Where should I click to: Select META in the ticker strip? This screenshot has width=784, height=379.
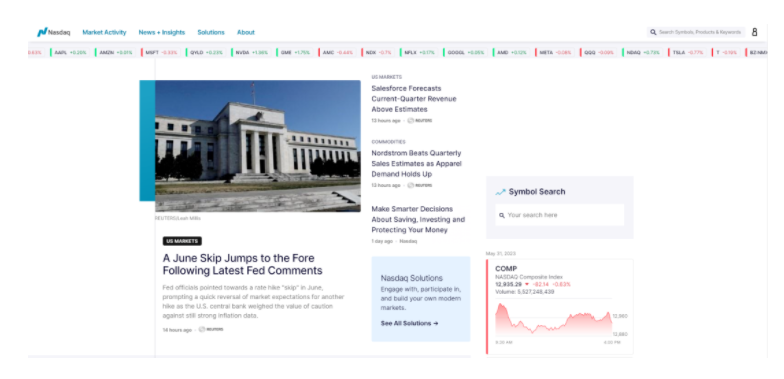coord(555,52)
